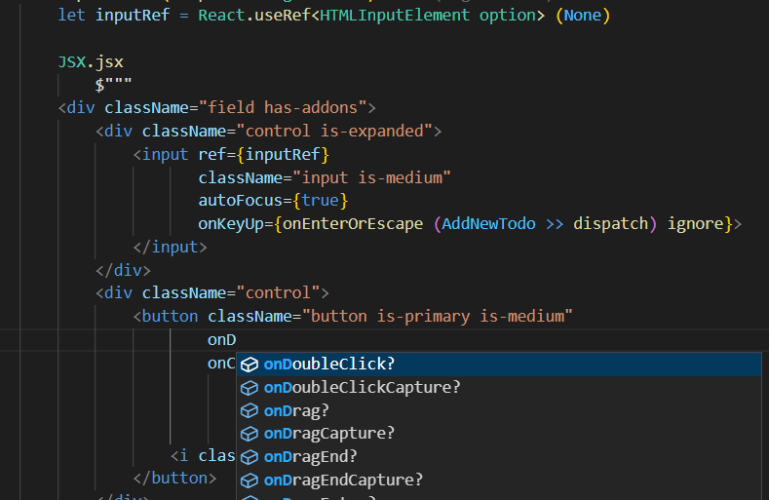Choose onDoubleClickCapture? from the suggestion list
Viewport: 769px width, 500px height.
362,387
